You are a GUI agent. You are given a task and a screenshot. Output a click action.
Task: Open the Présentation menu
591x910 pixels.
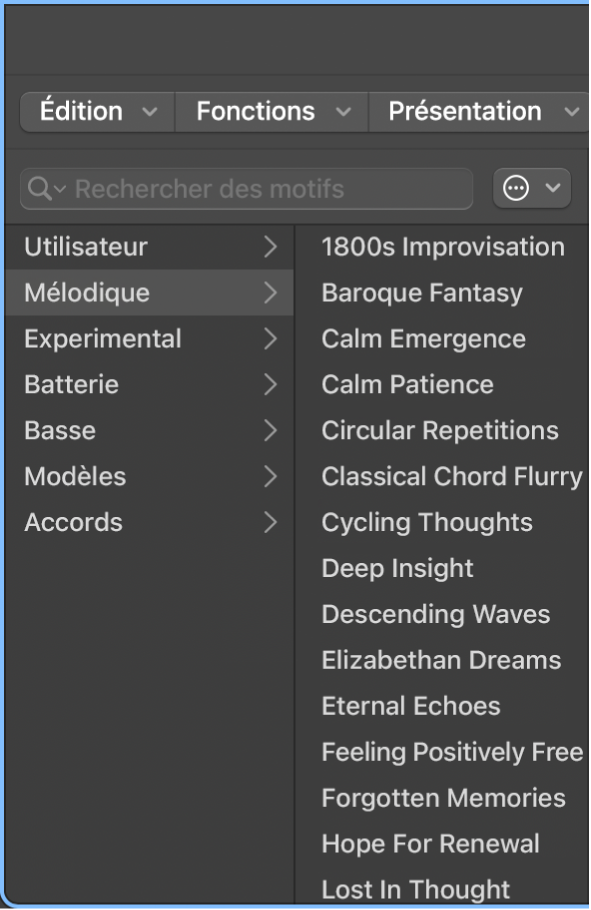pos(478,111)
